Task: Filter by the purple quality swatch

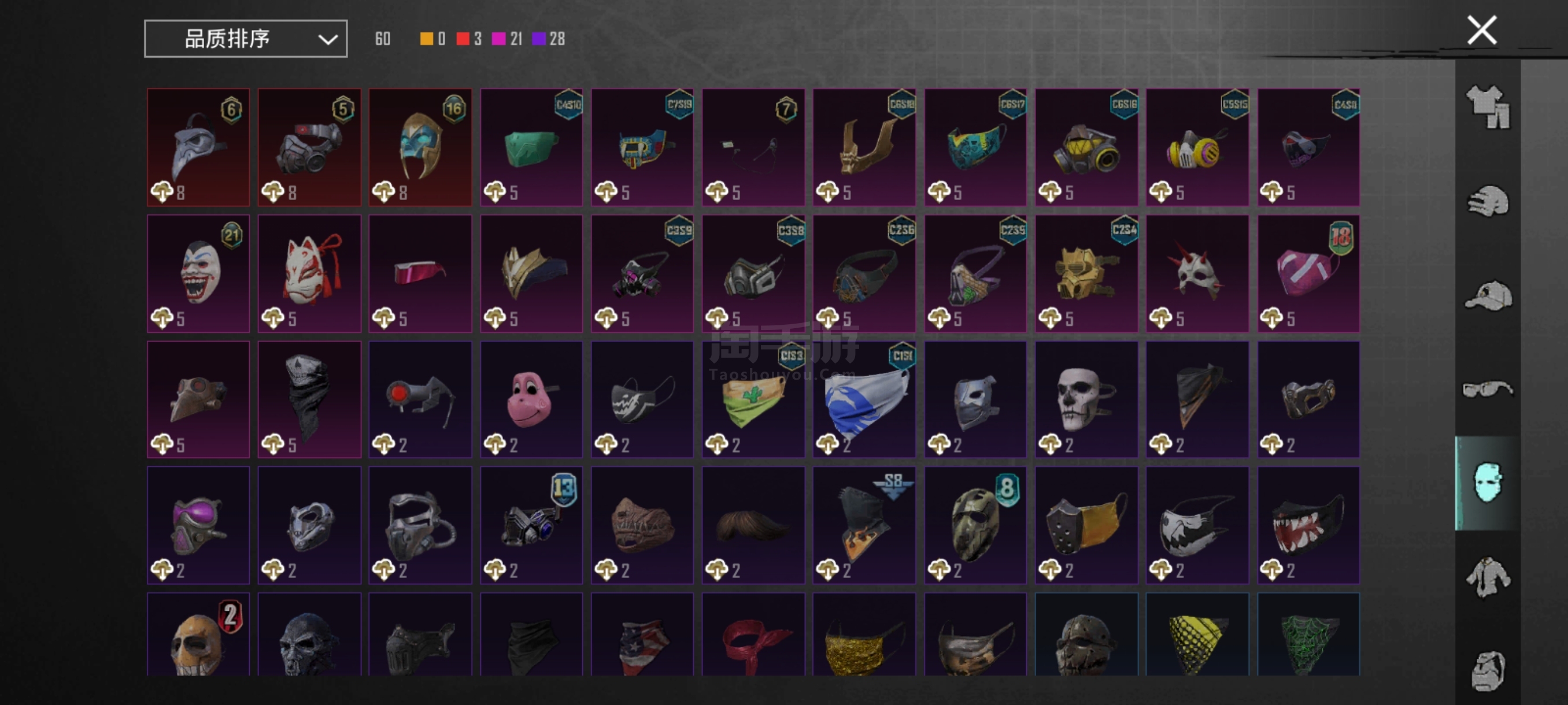Action: coord(539,39)
